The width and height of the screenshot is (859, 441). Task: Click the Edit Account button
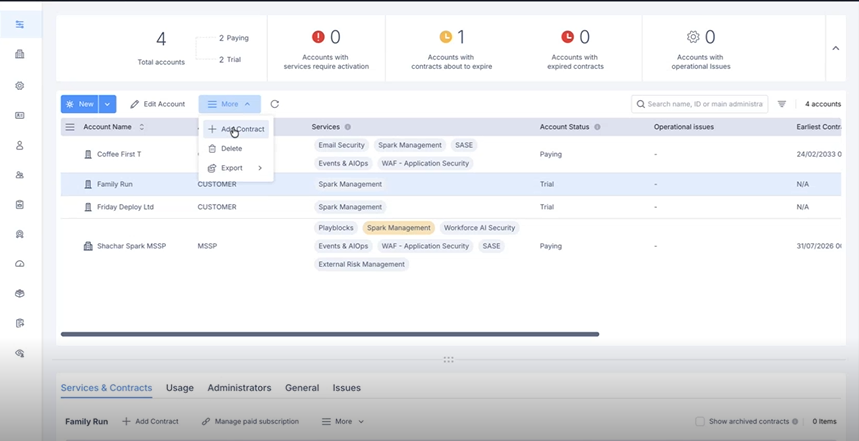click(x=157, y=104)
